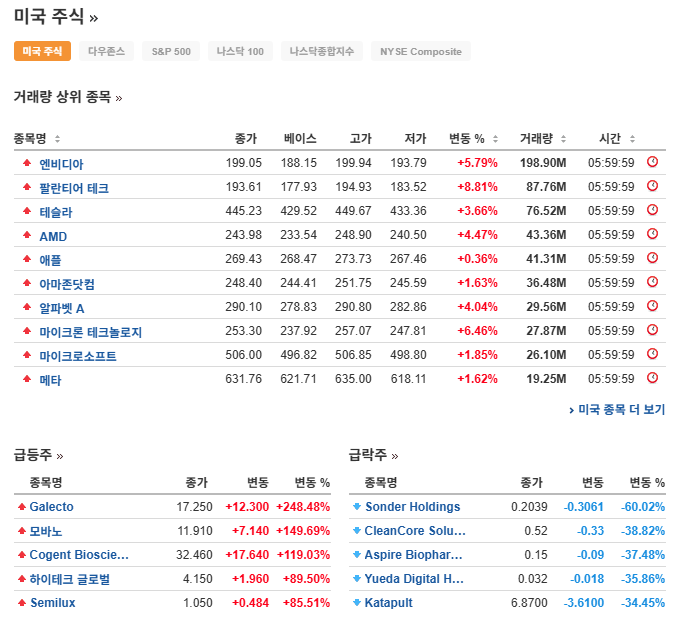Viewport: 673px width, 618px height.
Task: Open the Yueda Digital H... loser link
Action: point(414,579)
